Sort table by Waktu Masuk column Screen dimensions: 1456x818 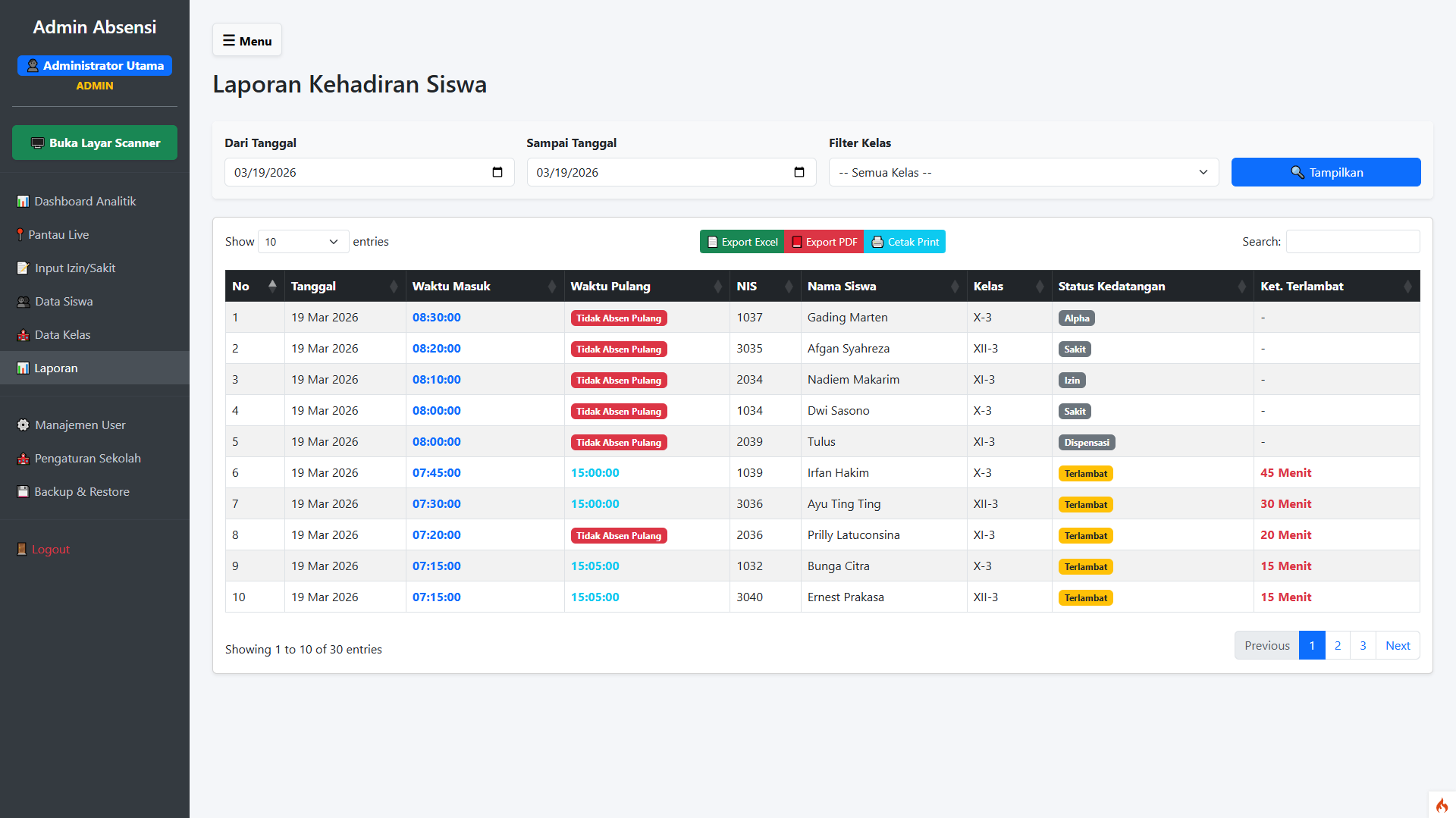(x=485, y=286)
